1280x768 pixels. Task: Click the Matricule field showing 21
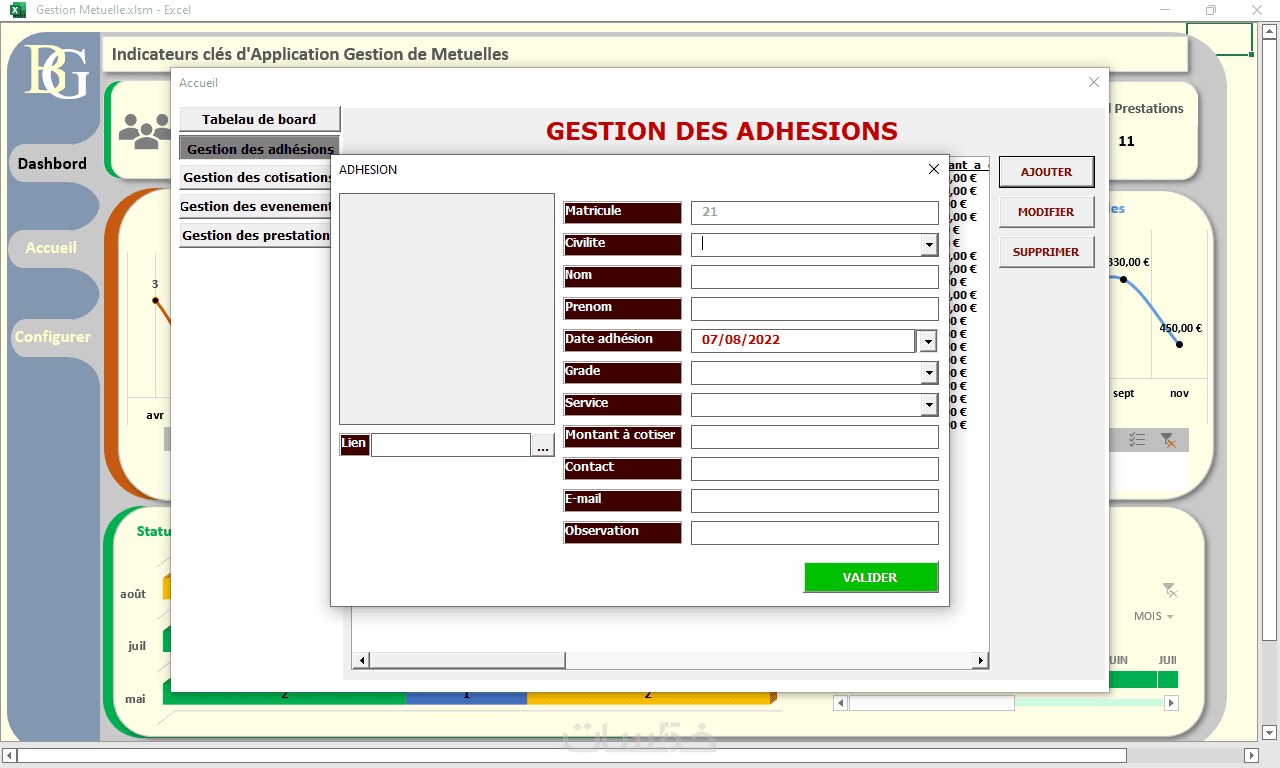click(x=814, y=213)
